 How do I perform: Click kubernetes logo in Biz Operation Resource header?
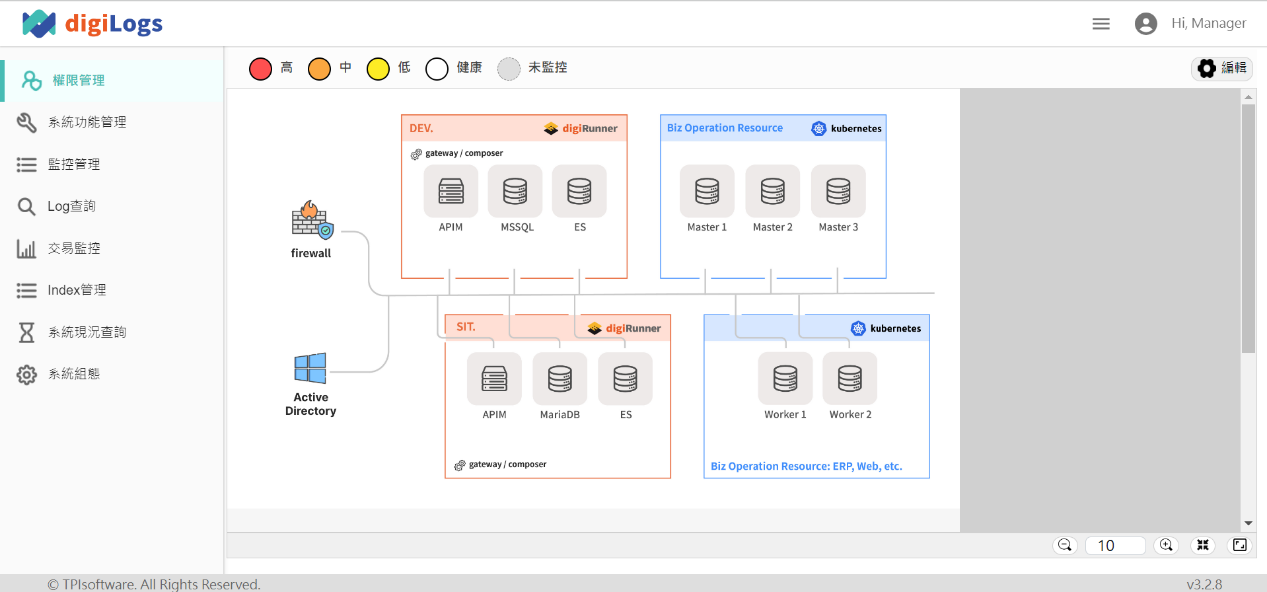(847, 128)
